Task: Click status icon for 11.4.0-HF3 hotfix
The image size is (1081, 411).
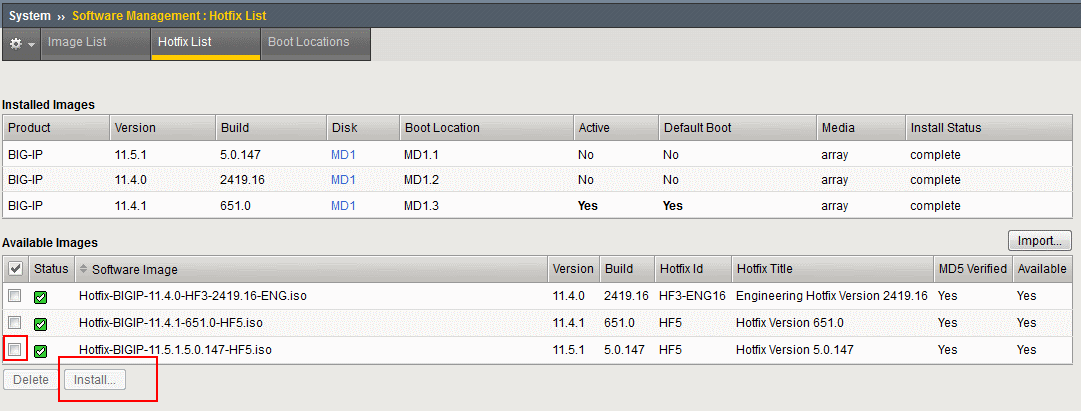Action: (41, 297)
